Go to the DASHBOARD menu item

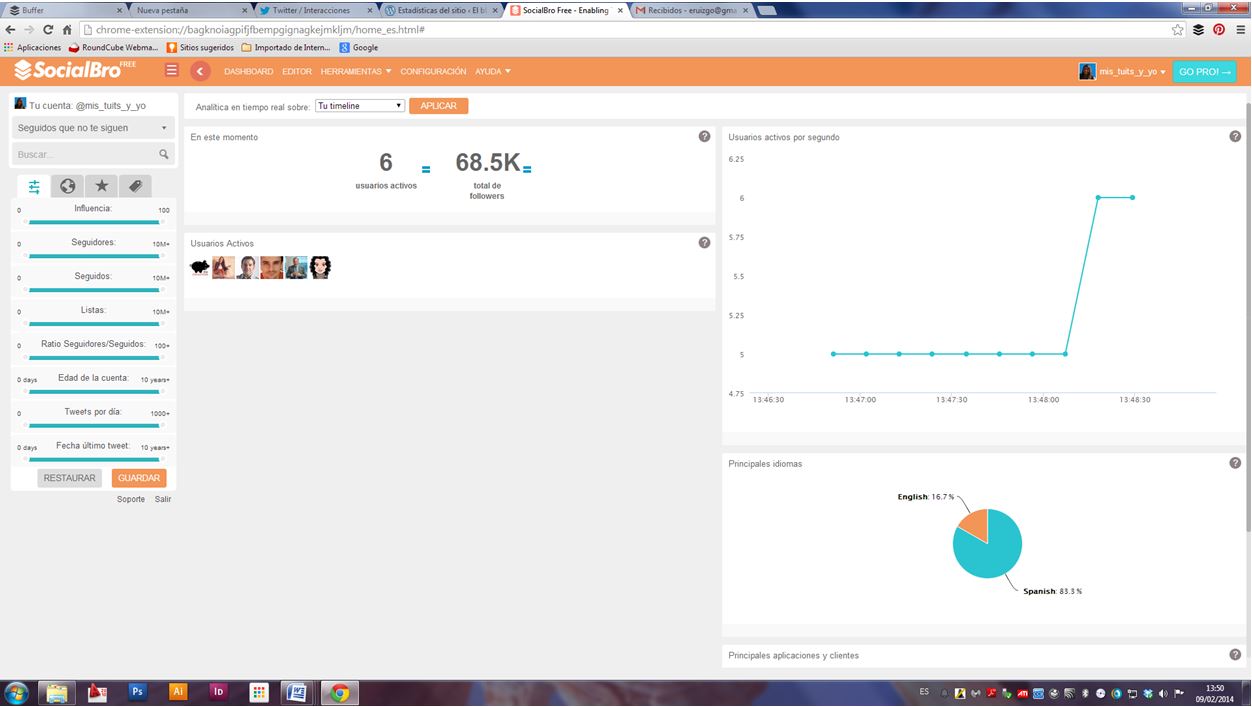coord(248,72)
